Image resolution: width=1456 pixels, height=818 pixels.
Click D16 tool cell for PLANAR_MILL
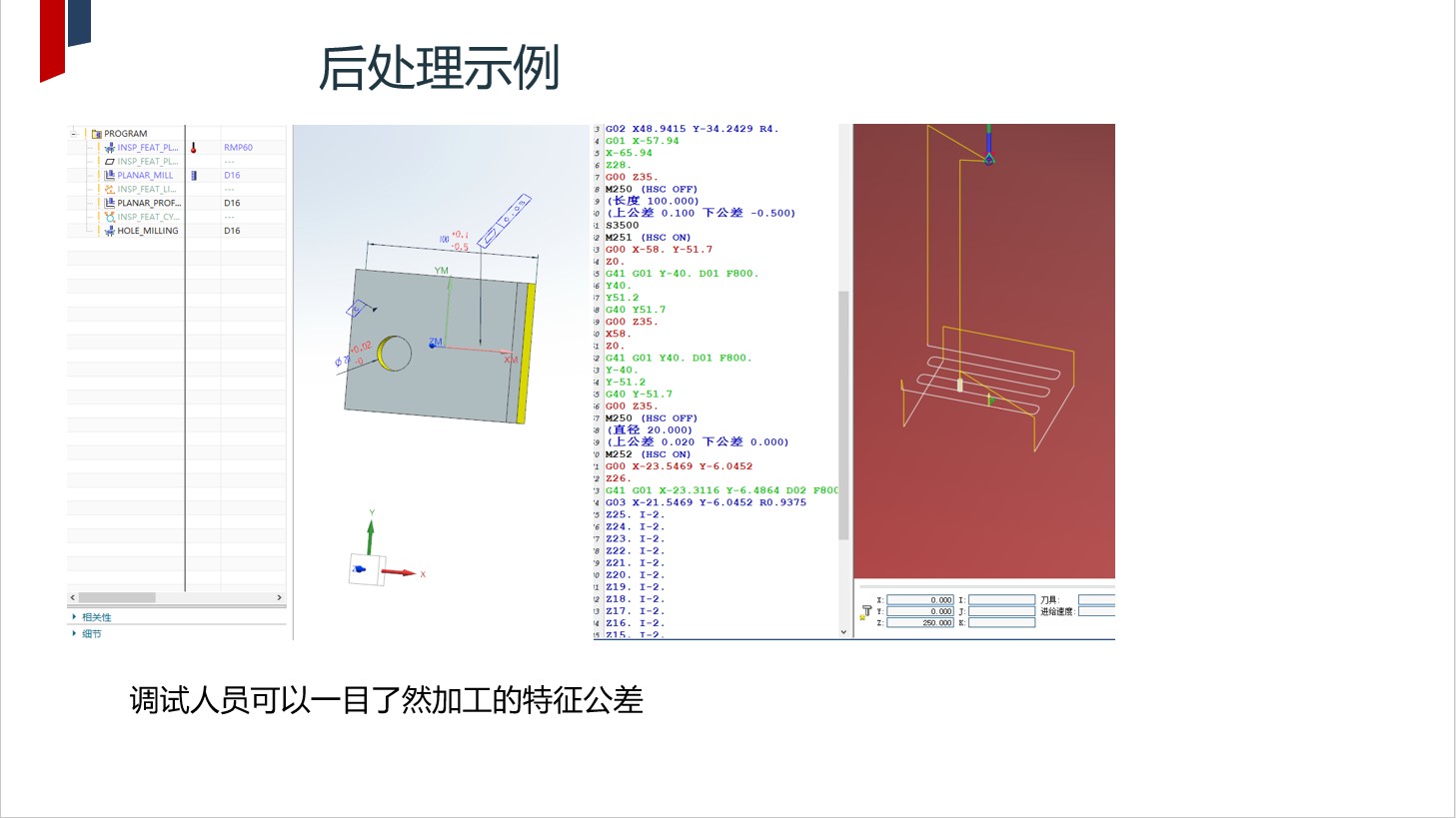232,176
